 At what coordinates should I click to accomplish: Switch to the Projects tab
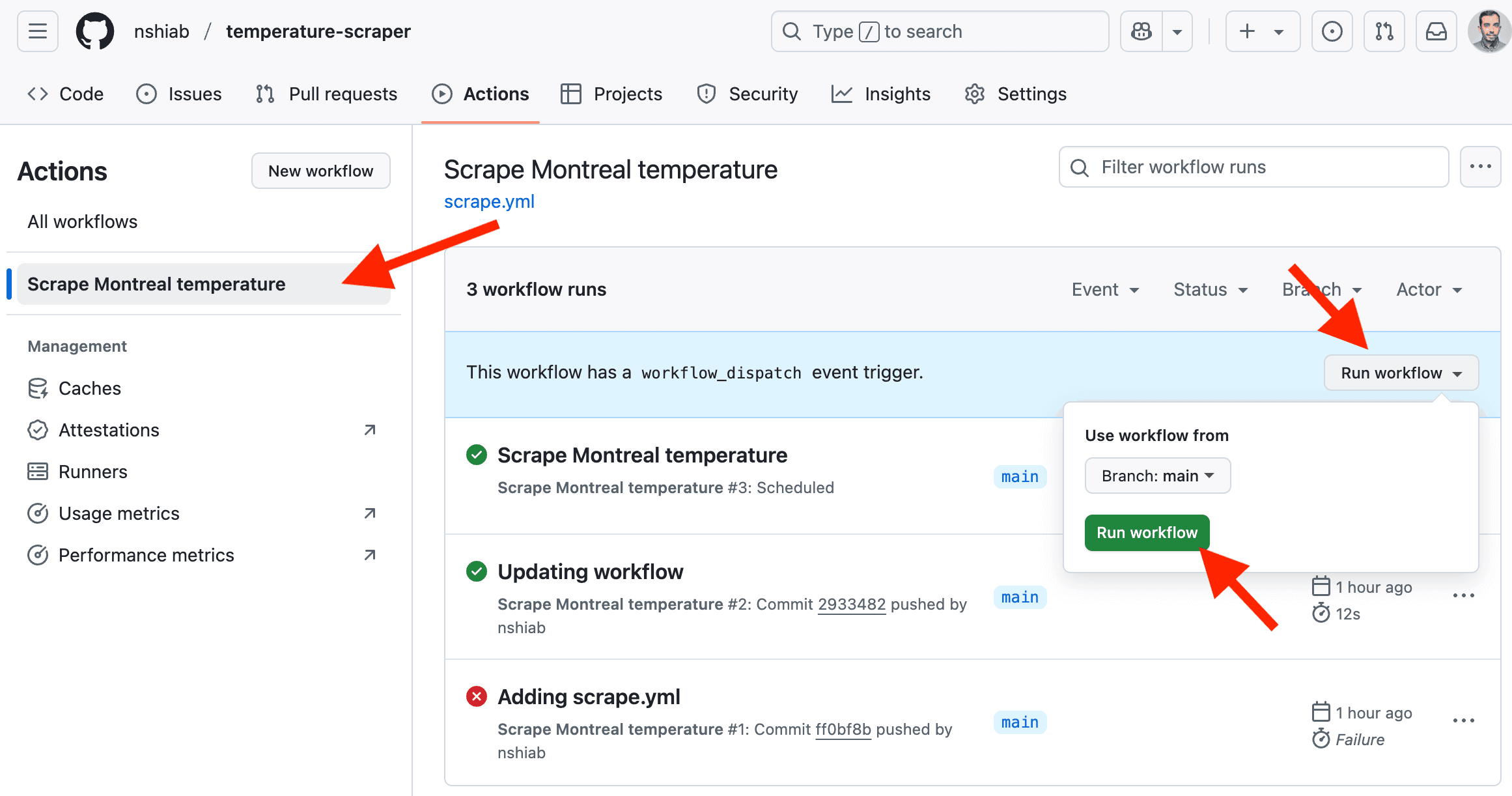coord(611,94)
